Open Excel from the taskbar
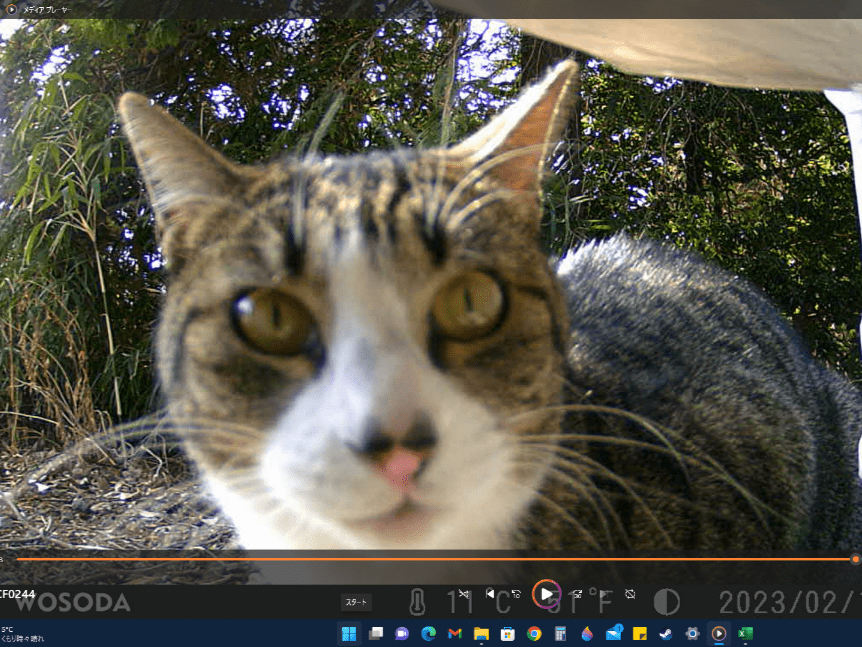This screenshot has height=647, width=862. coord(745,634)
